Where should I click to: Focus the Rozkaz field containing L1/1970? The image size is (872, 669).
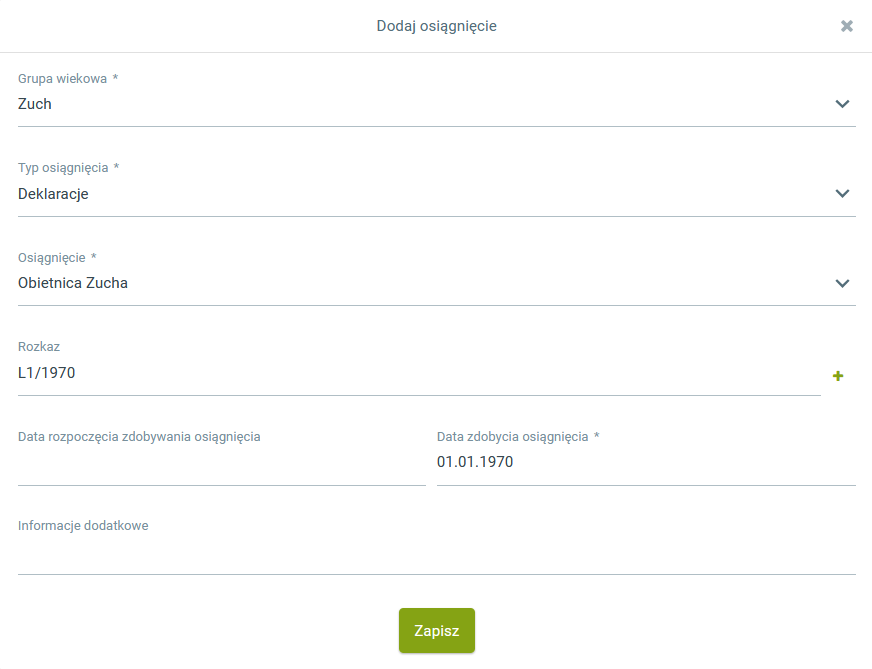pyautogui.click(x=400, y=373)
